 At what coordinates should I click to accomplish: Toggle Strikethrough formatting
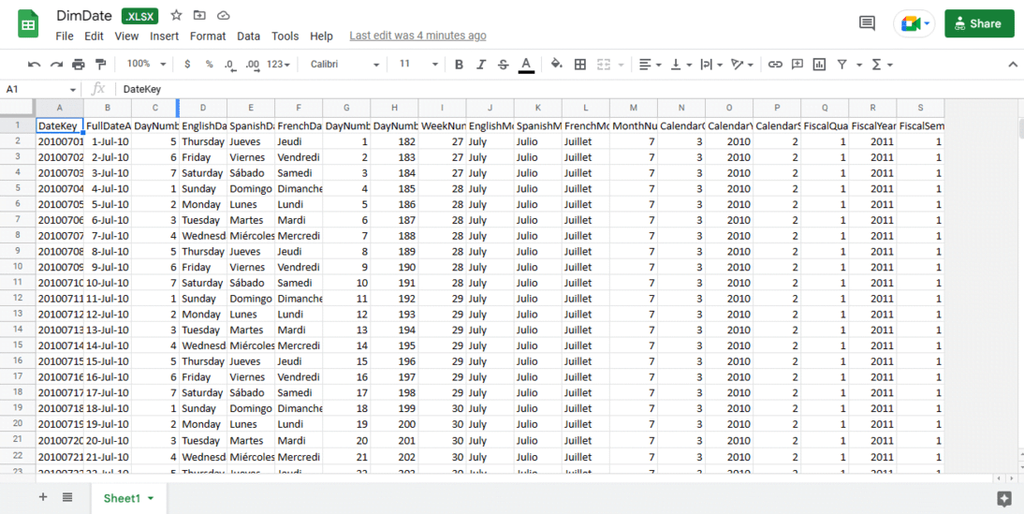503,64
